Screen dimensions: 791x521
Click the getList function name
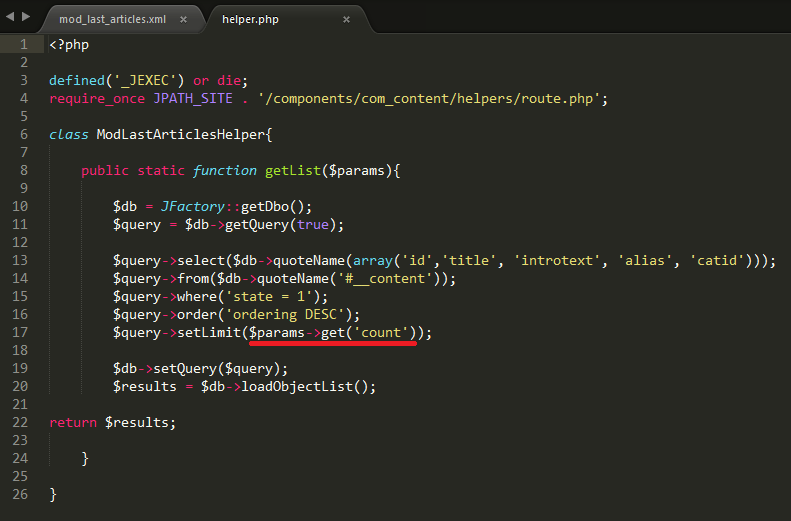tap(292, 171)
